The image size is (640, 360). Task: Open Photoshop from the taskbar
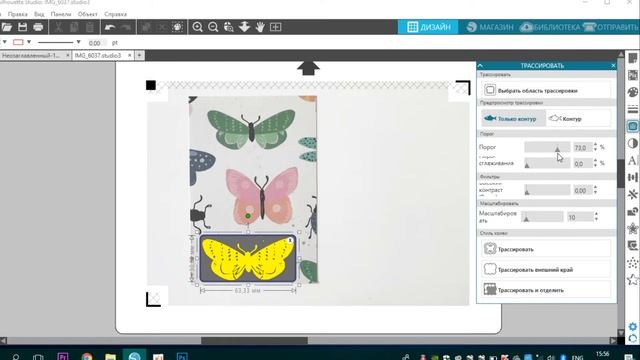click(182, 357)
